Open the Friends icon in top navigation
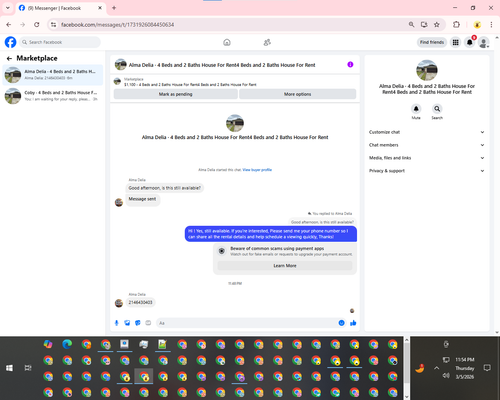 (x=267, y=42)
